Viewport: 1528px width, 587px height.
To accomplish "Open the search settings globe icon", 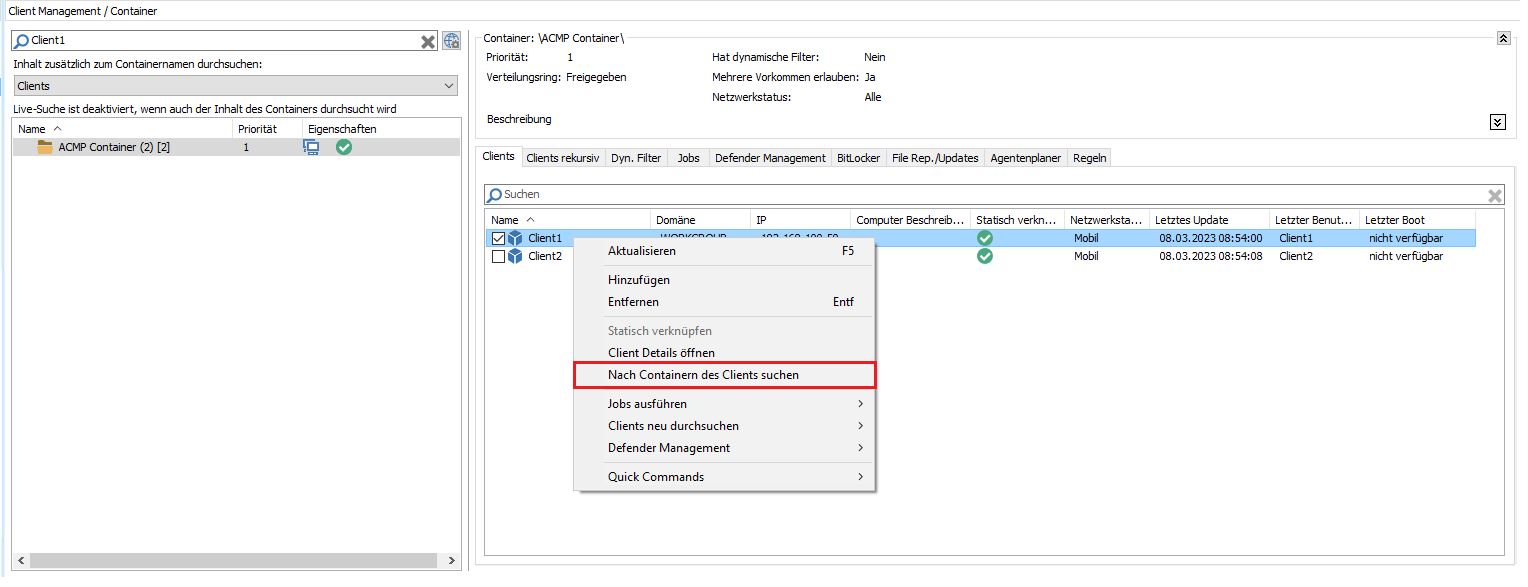I will [x=451, y=41].
